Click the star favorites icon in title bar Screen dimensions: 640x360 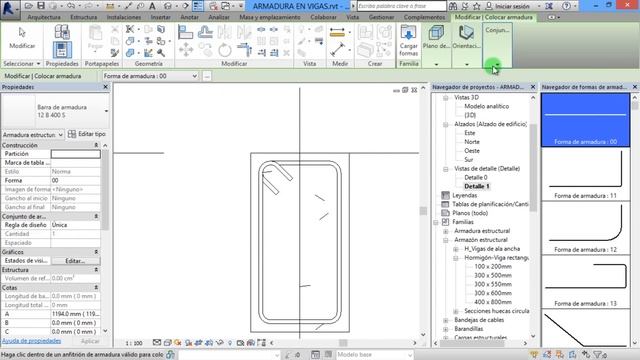tap(476, 6)
